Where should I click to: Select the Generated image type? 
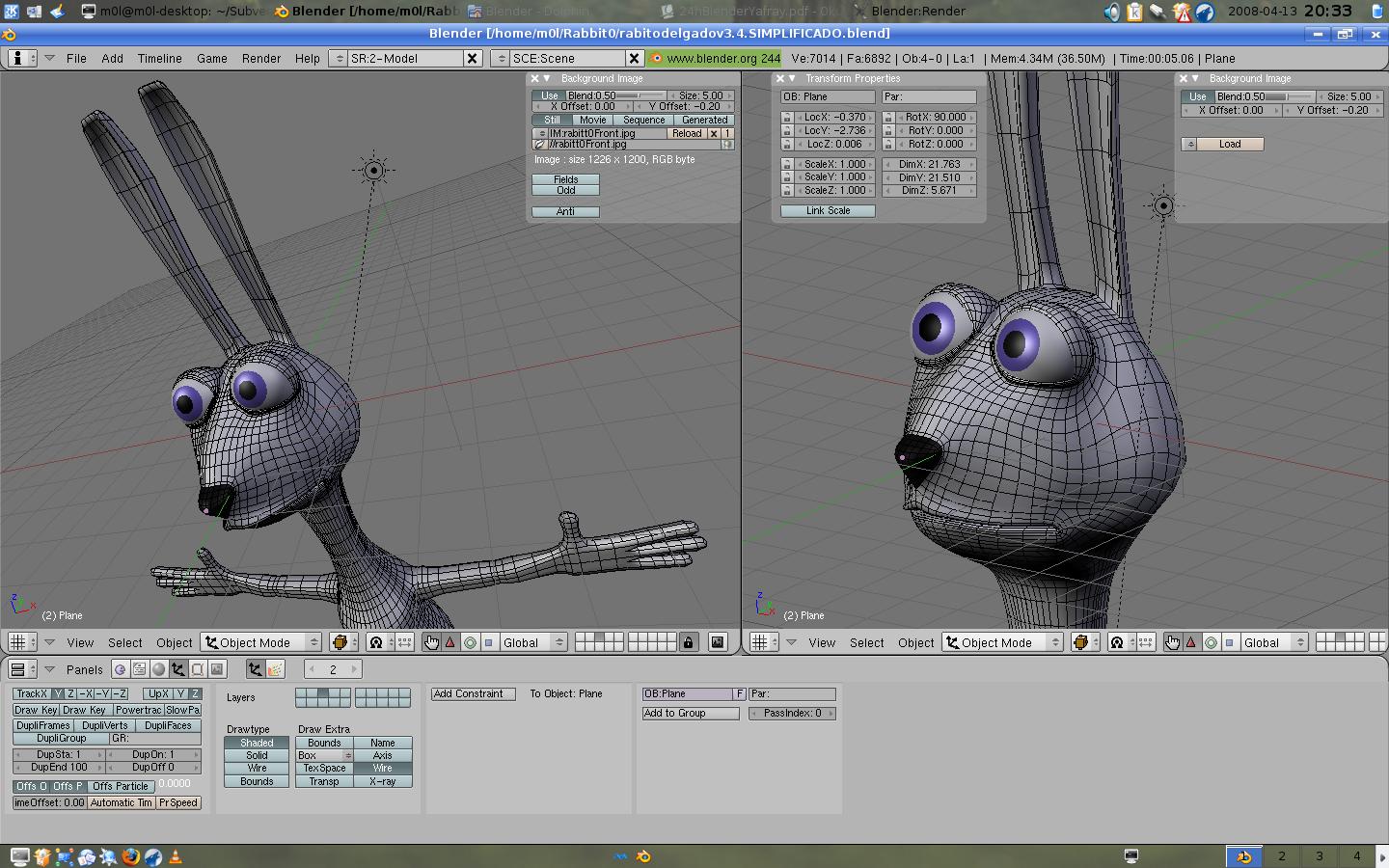(x=704, y=121)
